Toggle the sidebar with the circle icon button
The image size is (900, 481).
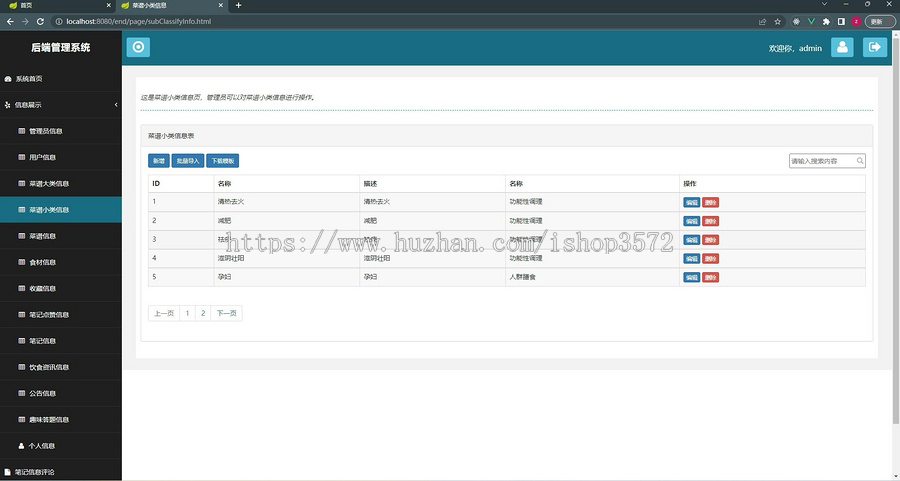(x=138, y=47)
